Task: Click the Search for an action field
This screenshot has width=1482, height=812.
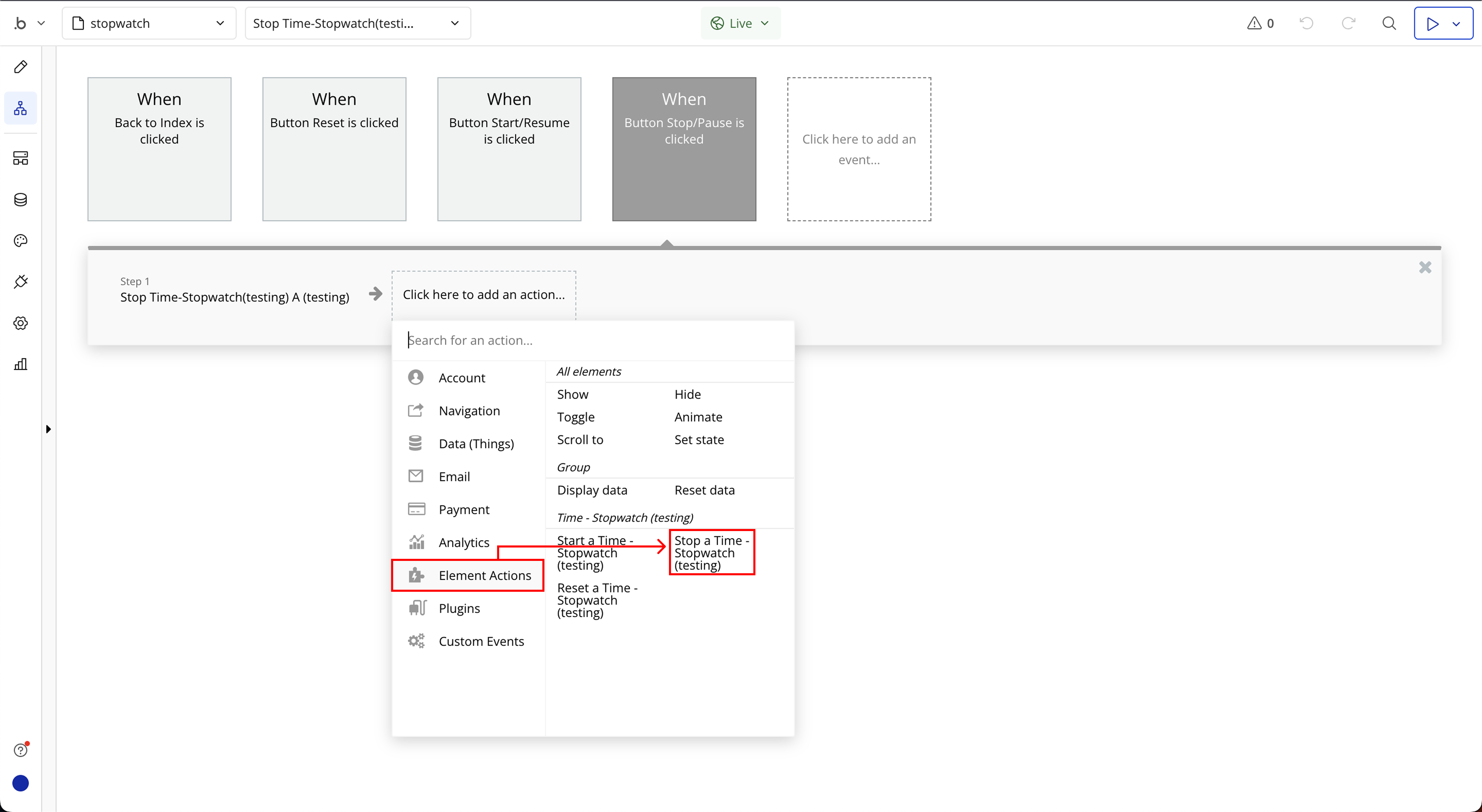Action: (592, 340)
